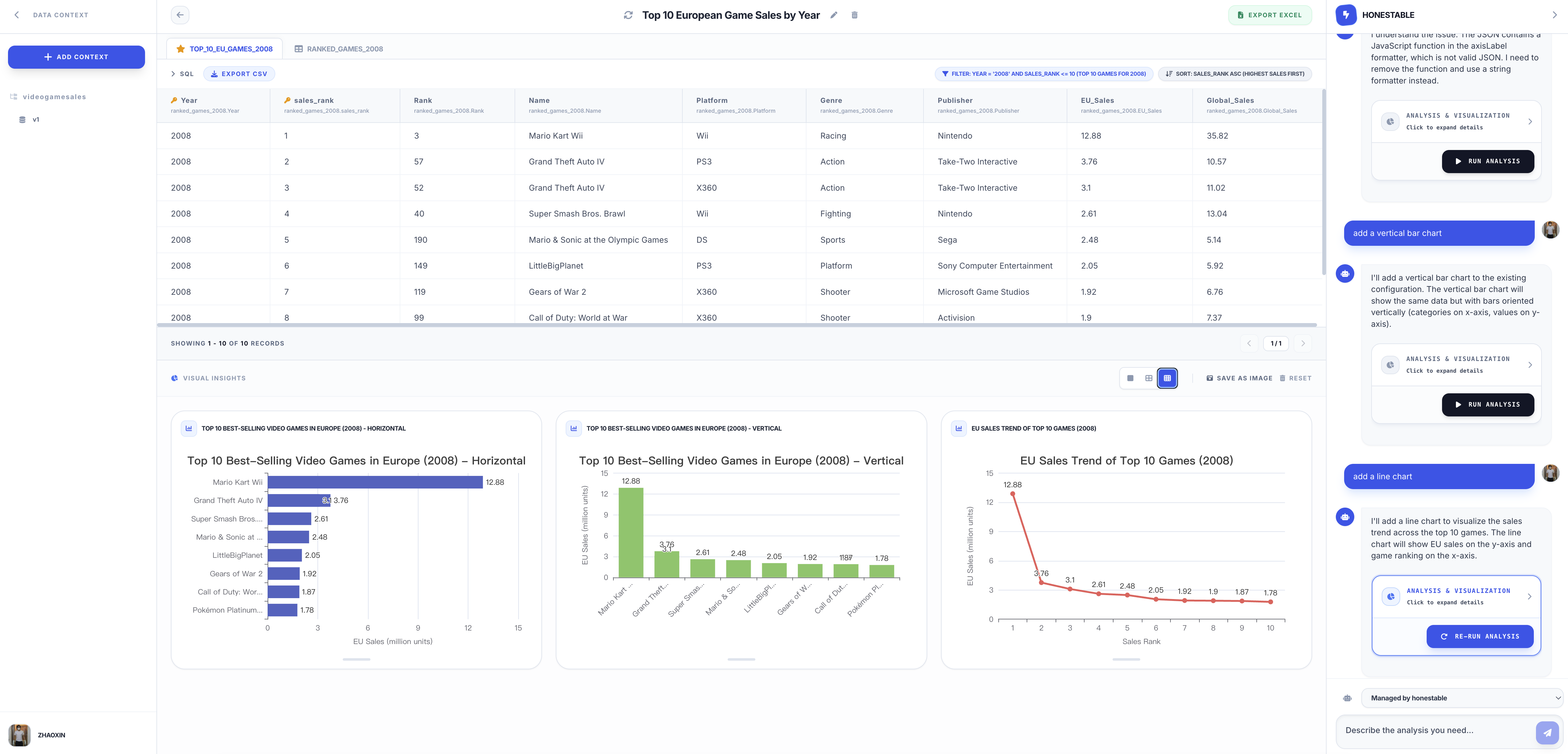Screen dimensions: 1568x754
Task: Select the 3x3 grid layout toggle
Action: (1167, 378)
